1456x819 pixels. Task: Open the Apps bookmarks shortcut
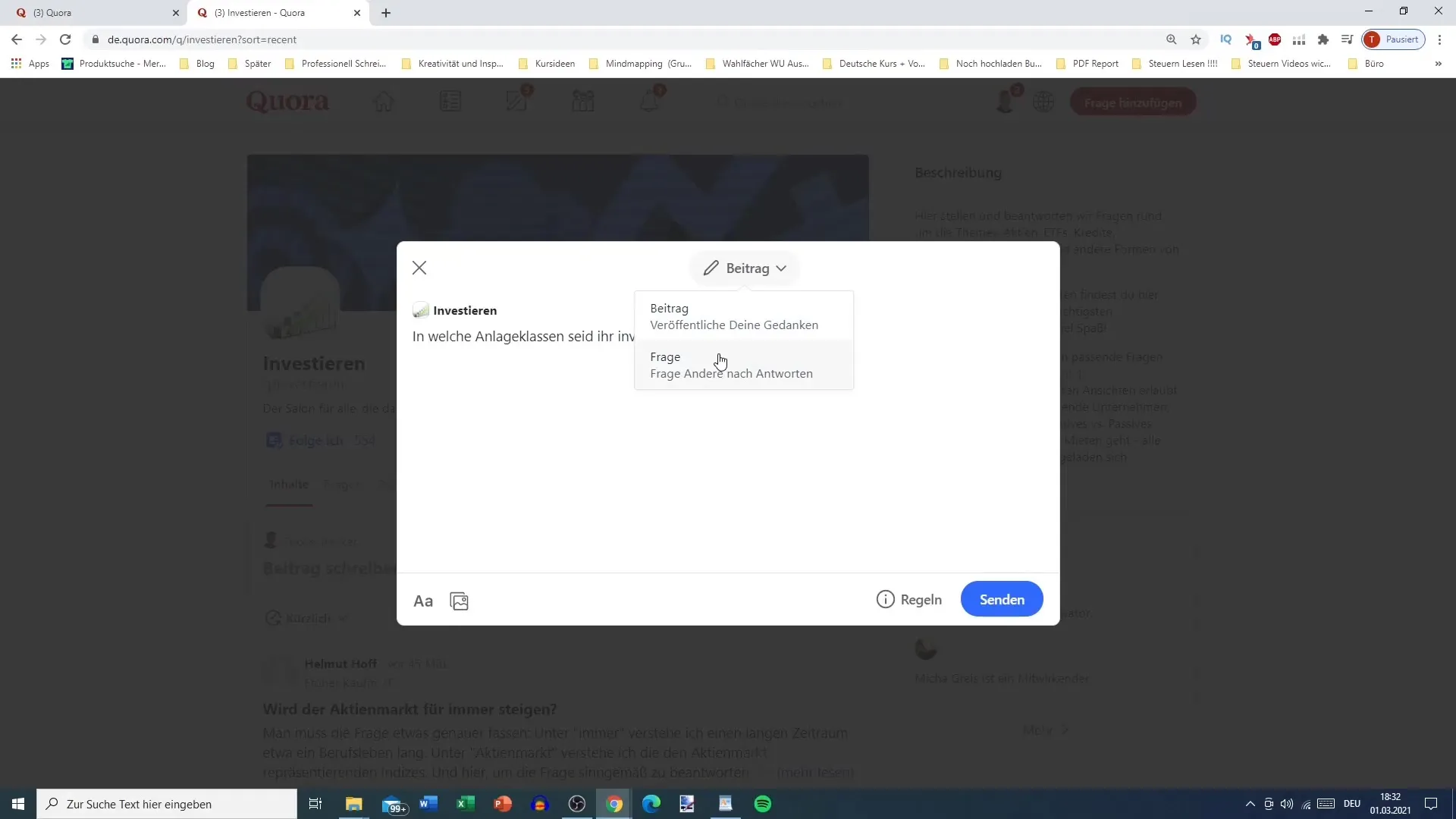[30, 64]
